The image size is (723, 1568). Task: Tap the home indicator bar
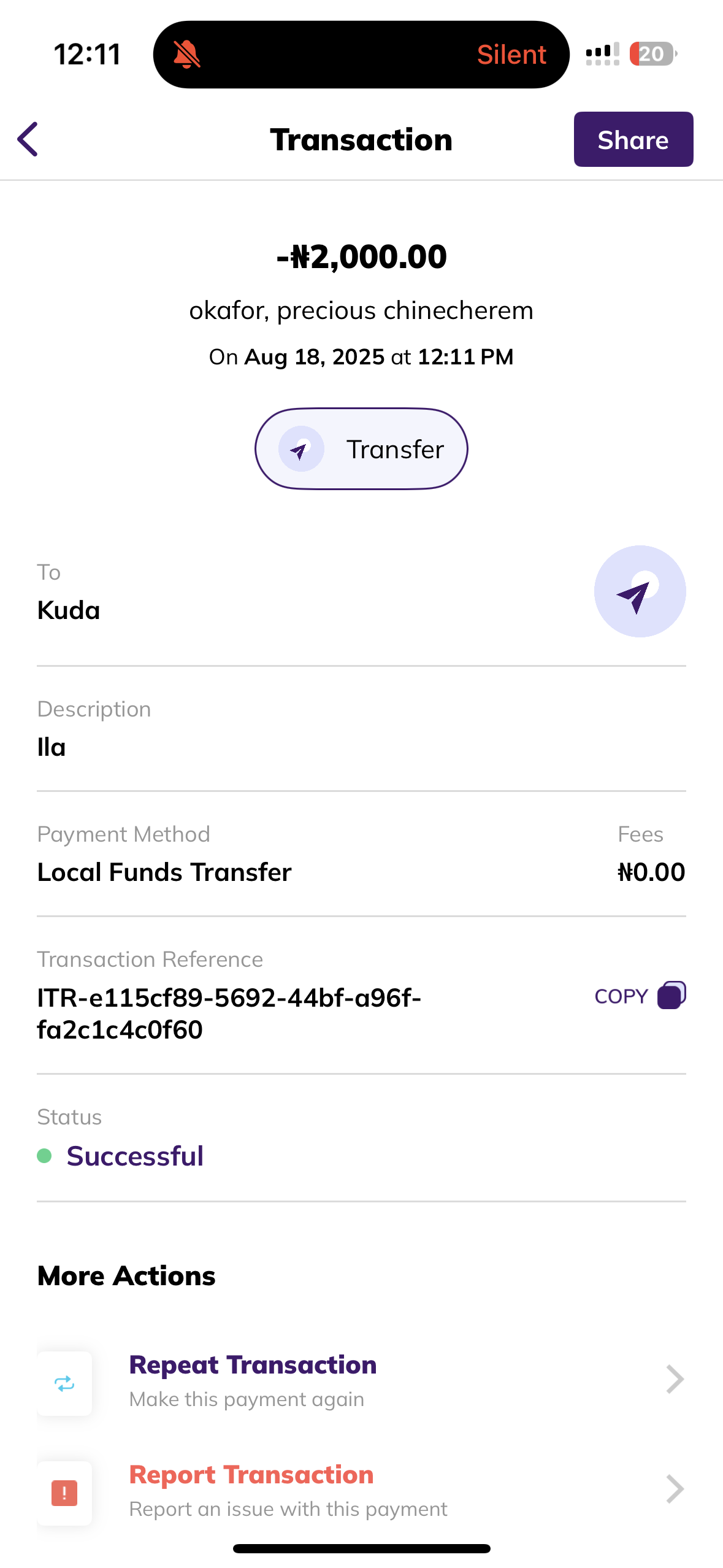(x=361, y=1548)
